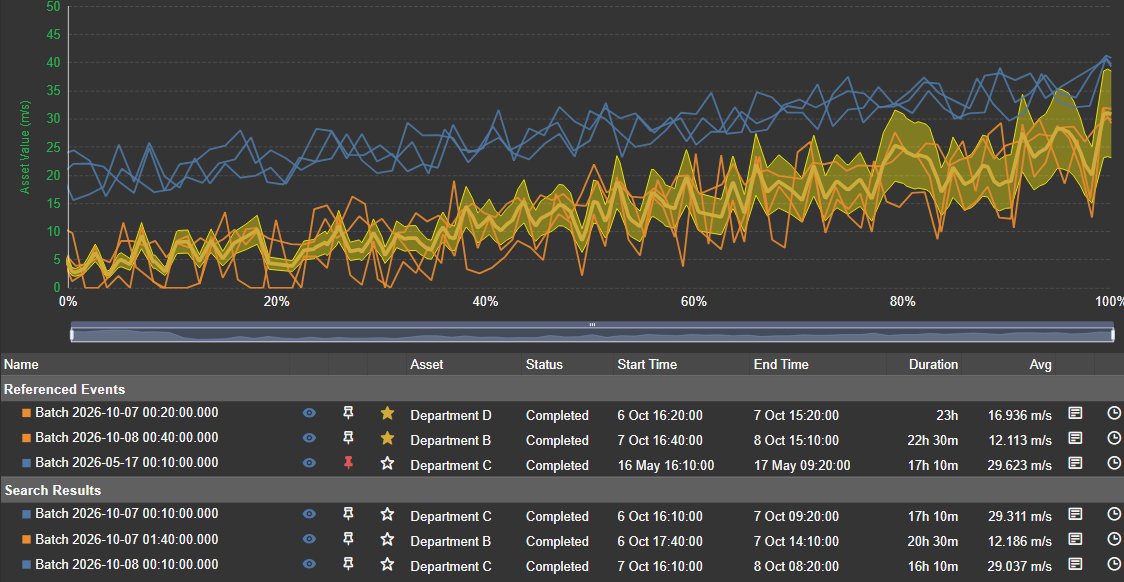Star Batch 2026-10-07 01:40:00.000

coord(387,539)
